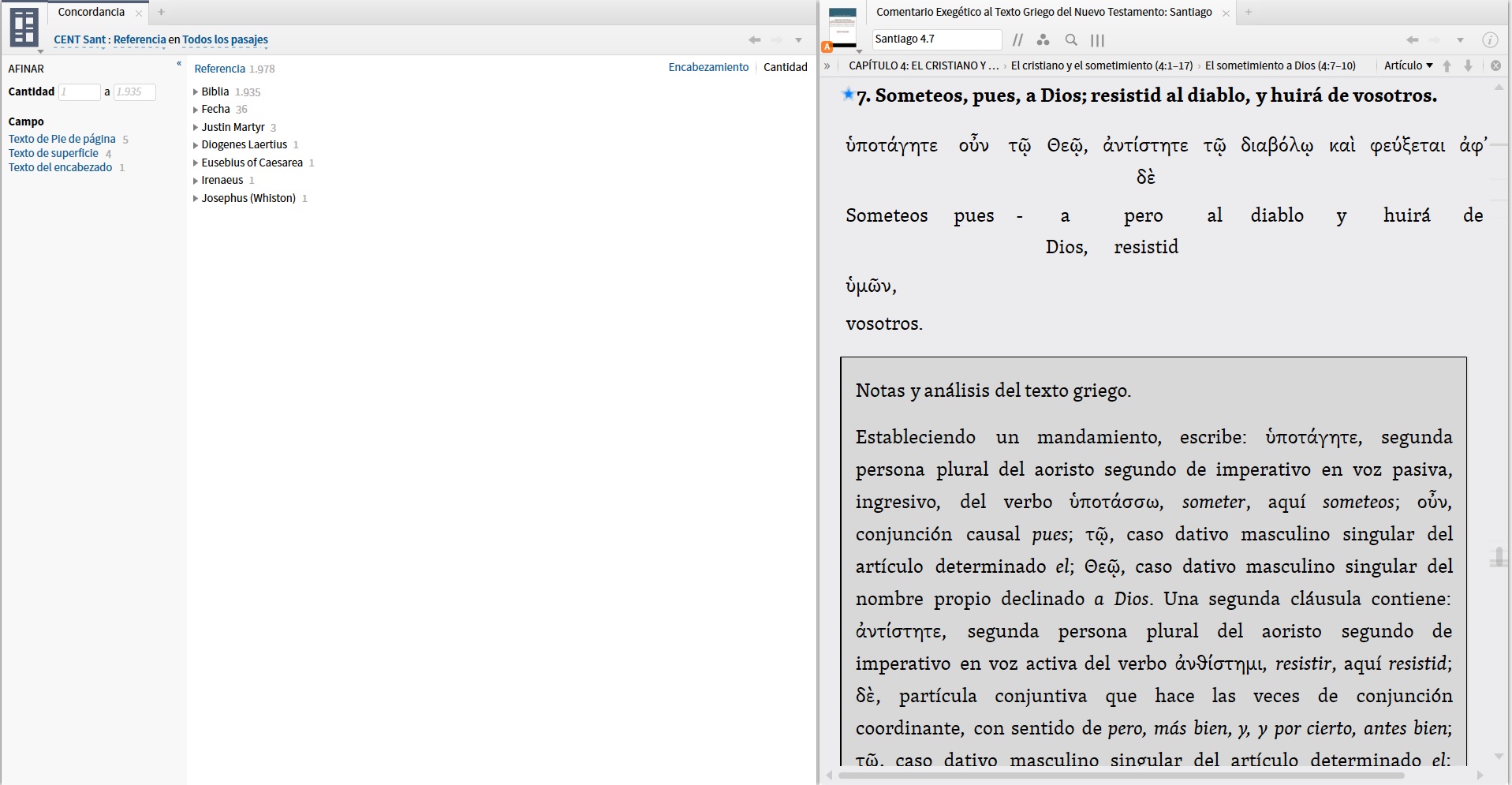Expand the Justin Martyr entry
Viewport: 1512px width, 785px height.
[196, 128]
